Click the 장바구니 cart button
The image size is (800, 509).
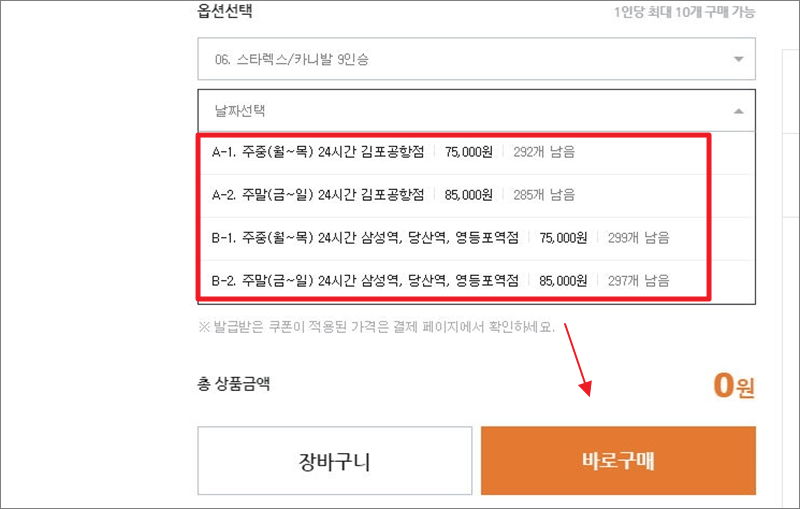point(335,461)
